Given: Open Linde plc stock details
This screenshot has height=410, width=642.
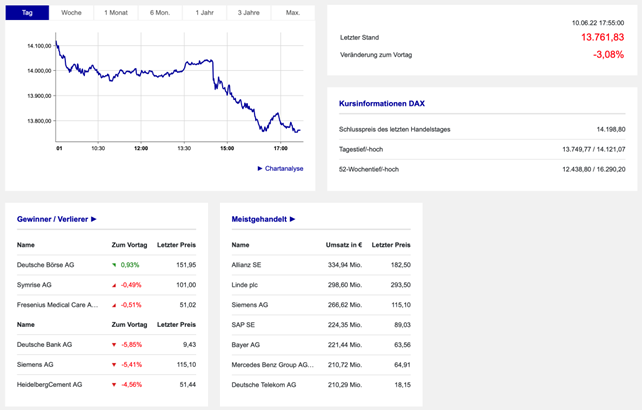Looking at the screenshot, I should [x=245, y=285].
